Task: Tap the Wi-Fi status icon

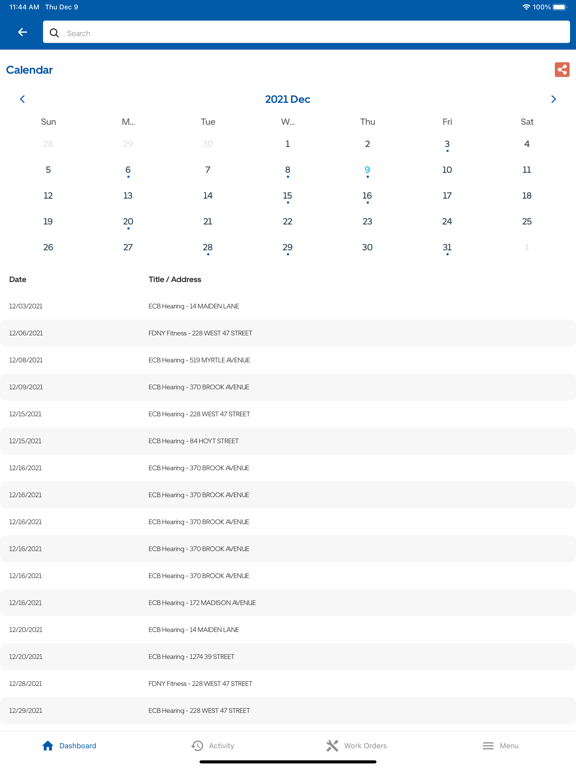Action: (x=527, y=7)
